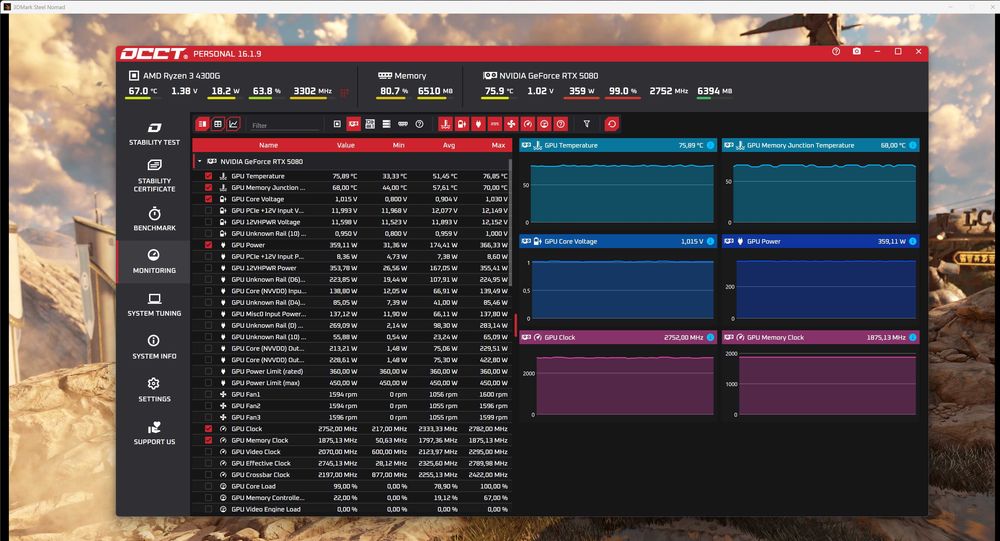This screenshot has width=1000, height=541.
Task: Take a screenshot with the camera icon
Action: click(857, 52)
